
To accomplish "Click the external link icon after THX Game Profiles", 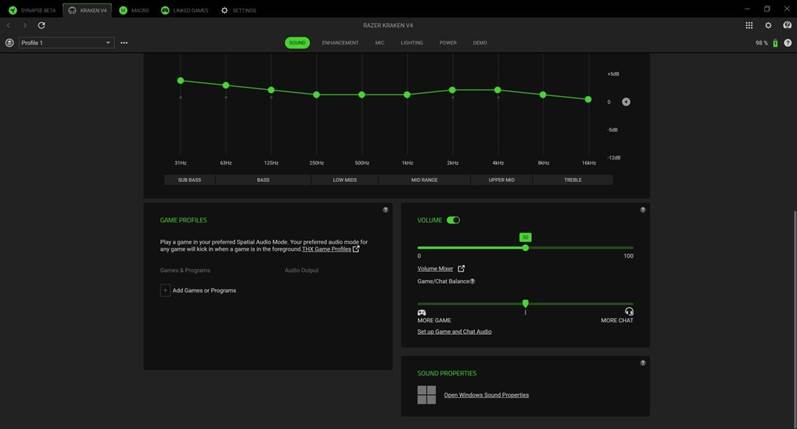I will [356, 249].
